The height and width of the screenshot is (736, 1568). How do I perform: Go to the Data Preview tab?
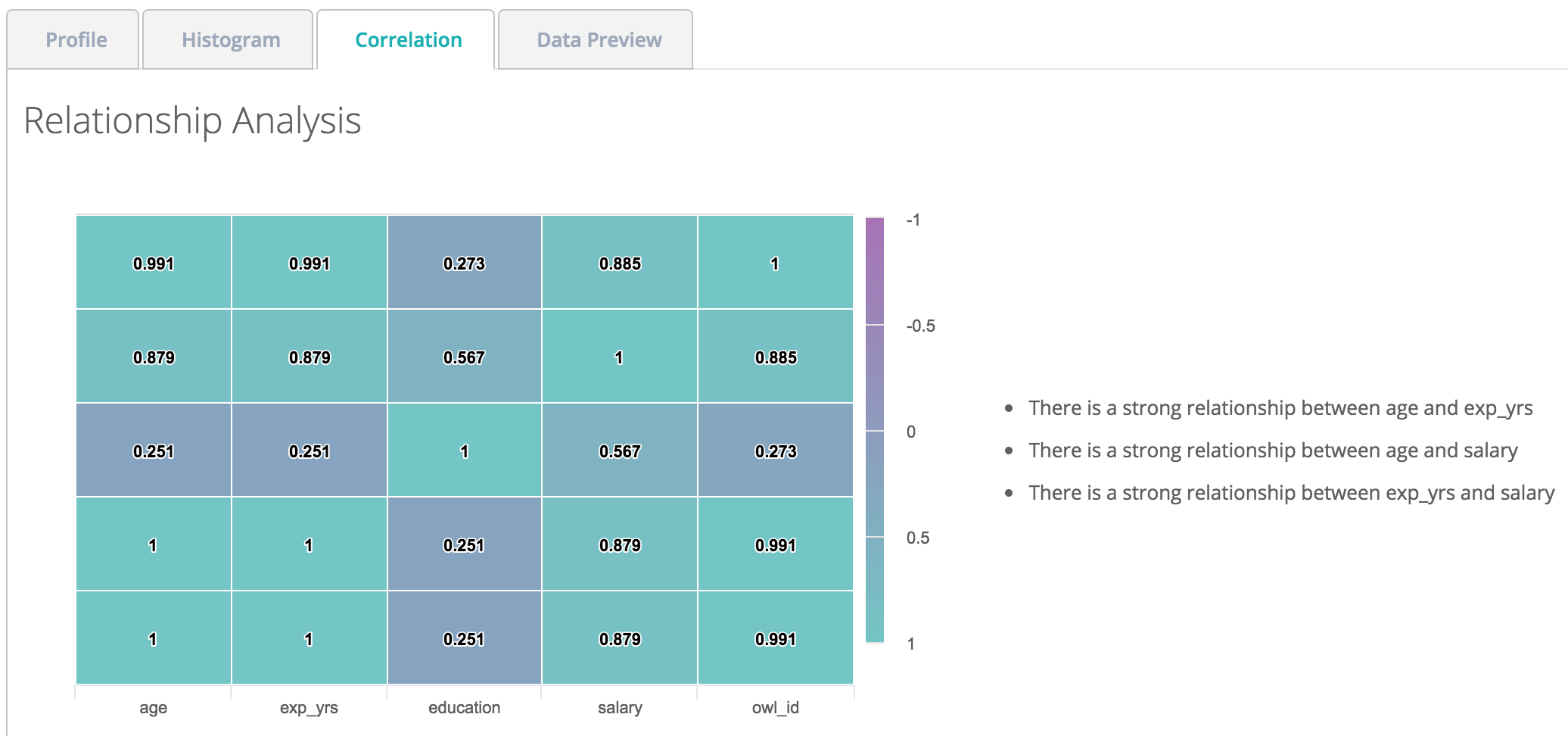[599, 40]
